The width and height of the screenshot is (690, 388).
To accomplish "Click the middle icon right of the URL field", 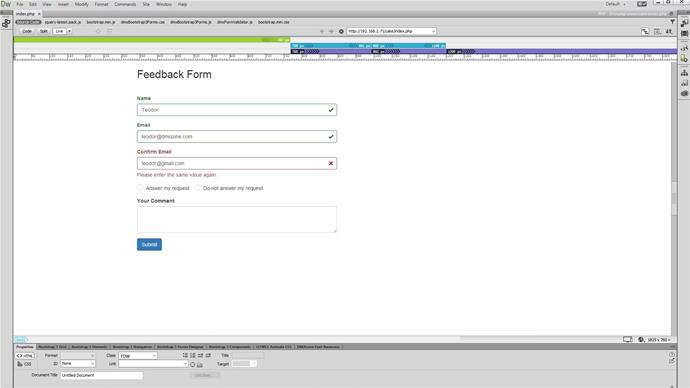I will pos(657,31).
